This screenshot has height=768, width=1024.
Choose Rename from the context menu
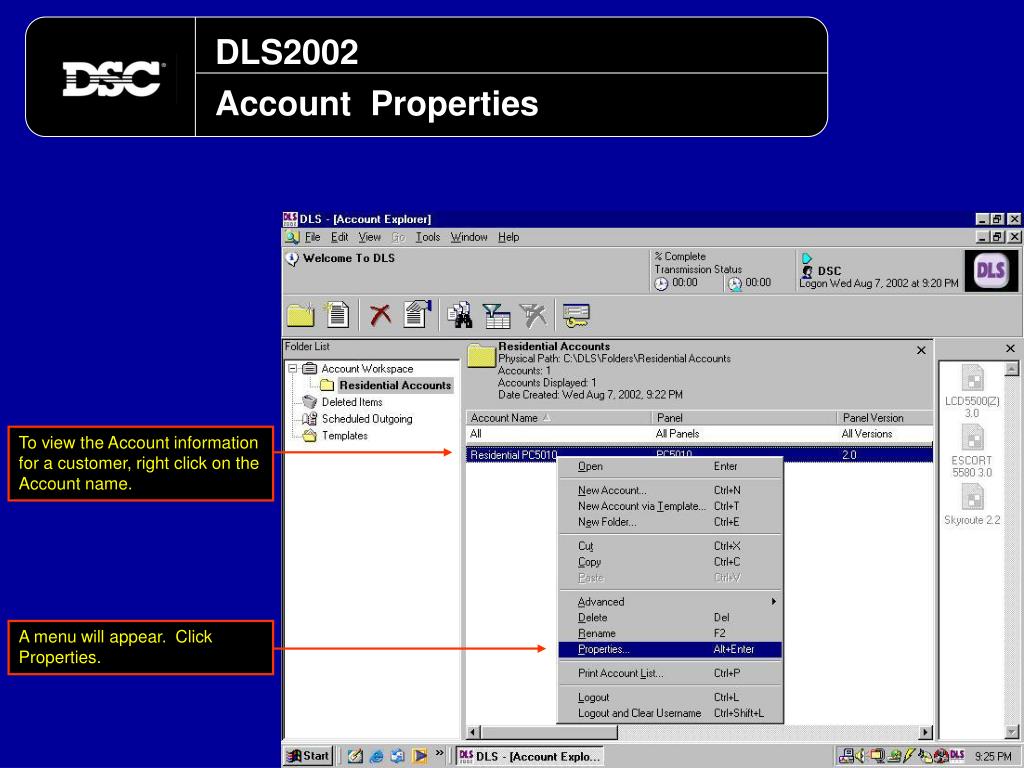(x=671, y=633)
